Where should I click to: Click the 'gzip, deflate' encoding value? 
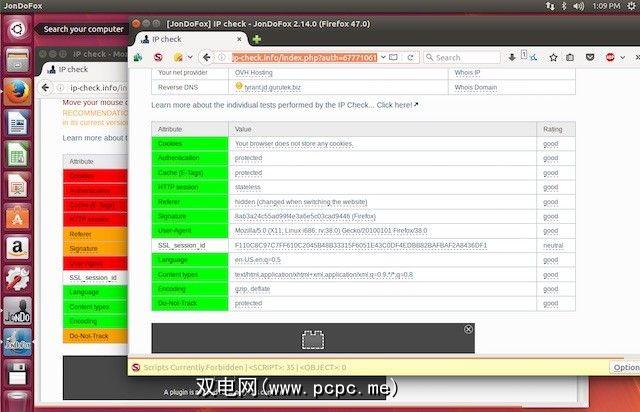252,289
